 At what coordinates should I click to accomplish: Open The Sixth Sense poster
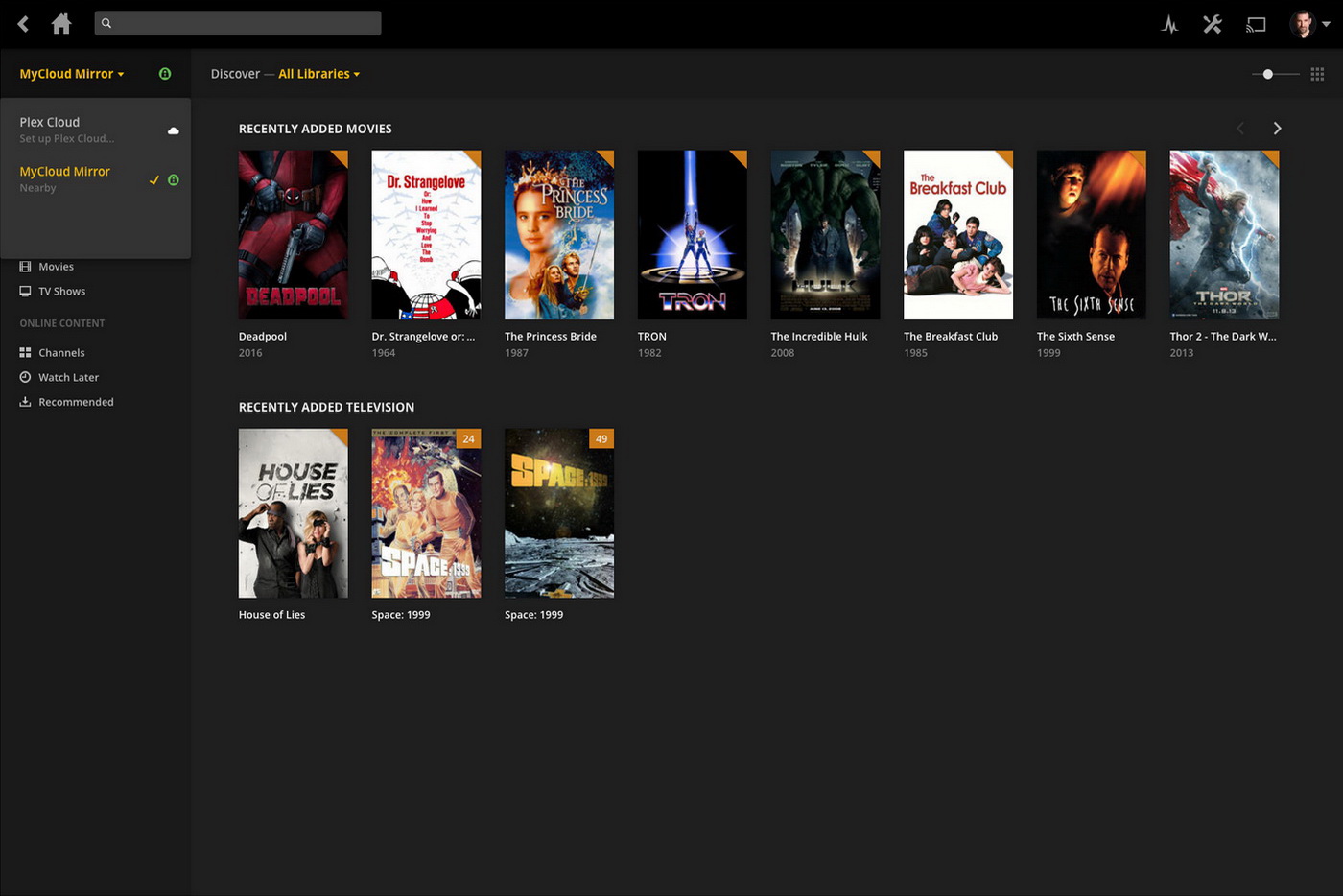(x=1092, y=235)
